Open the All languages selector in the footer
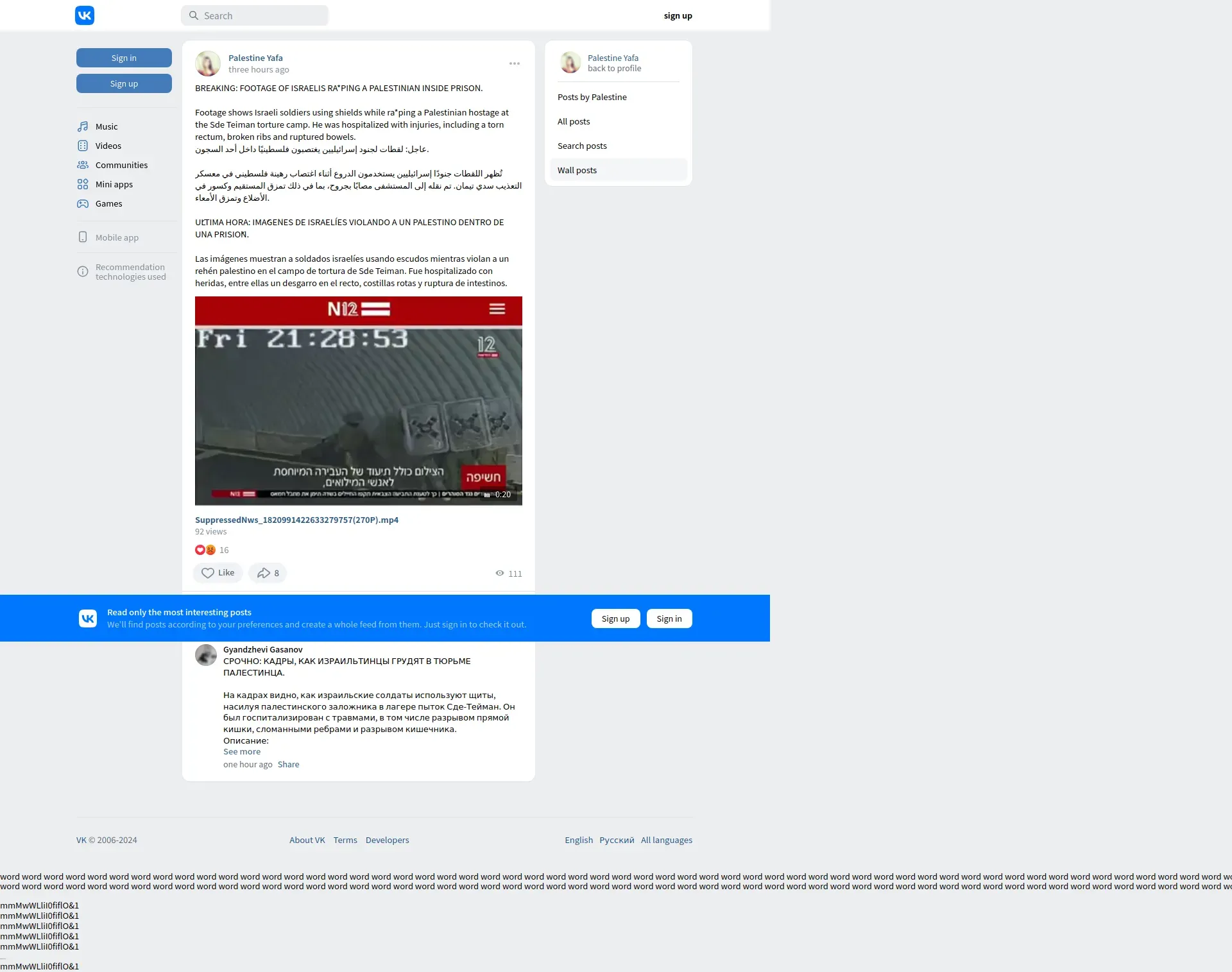The image size is (1232, 972). (x=666, y=840)
